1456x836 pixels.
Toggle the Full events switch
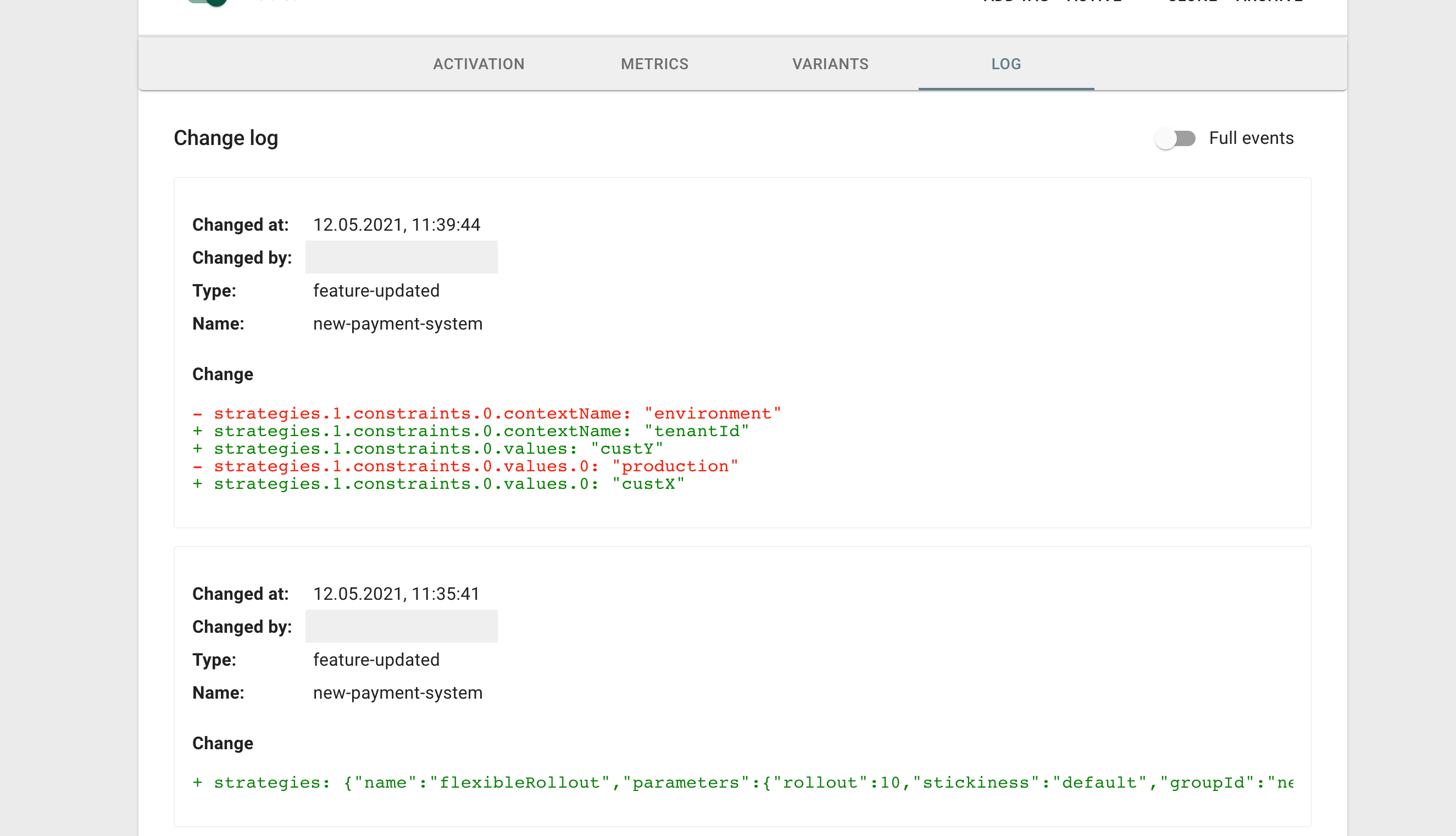pos(1175,138)
